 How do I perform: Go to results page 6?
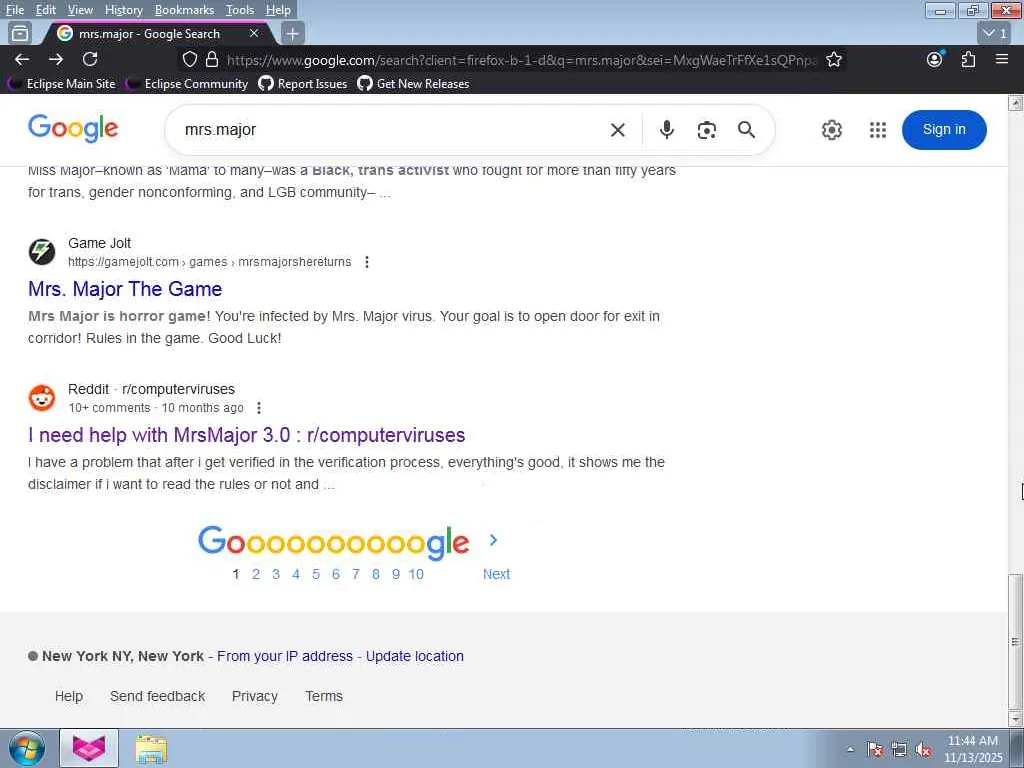pos(336,574)
